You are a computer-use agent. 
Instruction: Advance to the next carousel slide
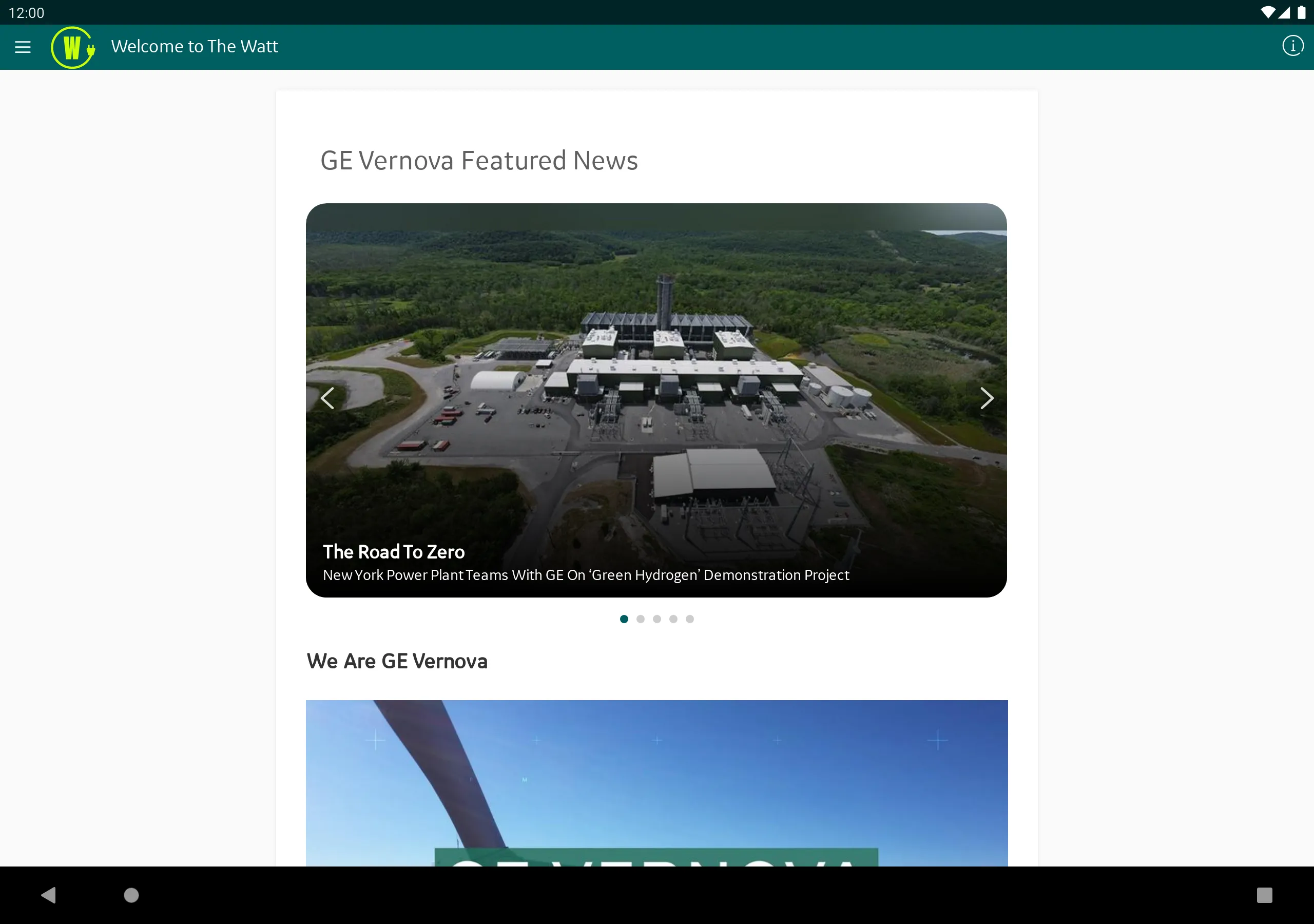pyautogui.click(x=986, y=398)
